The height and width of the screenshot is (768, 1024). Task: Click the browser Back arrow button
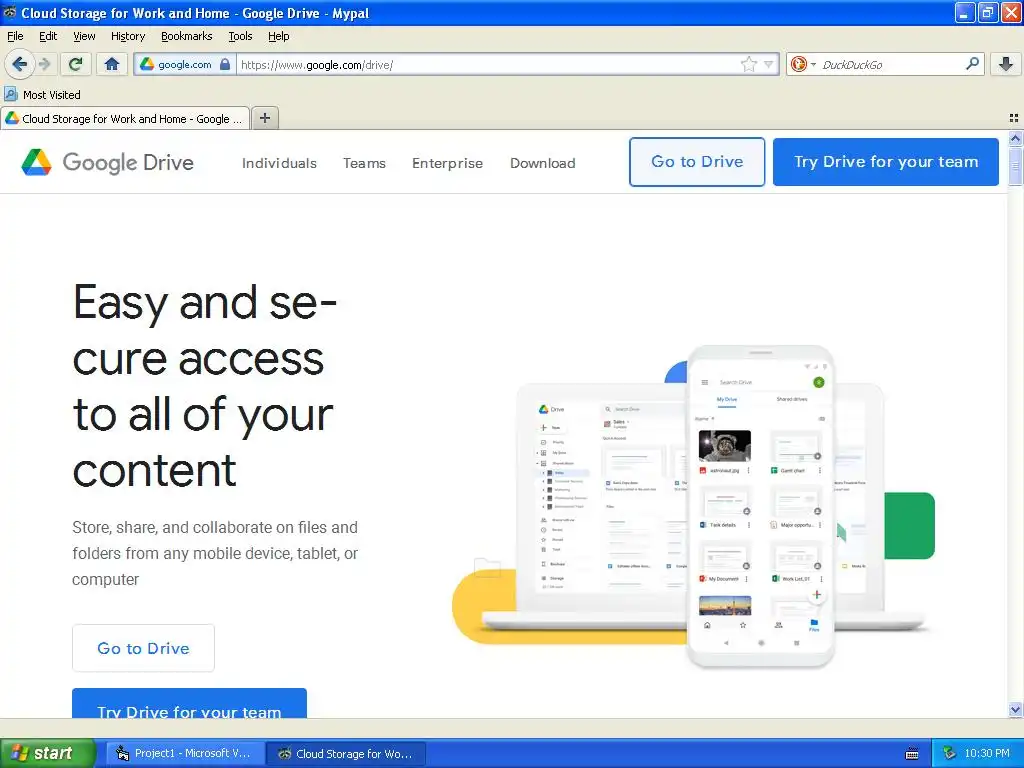(19, 64)
